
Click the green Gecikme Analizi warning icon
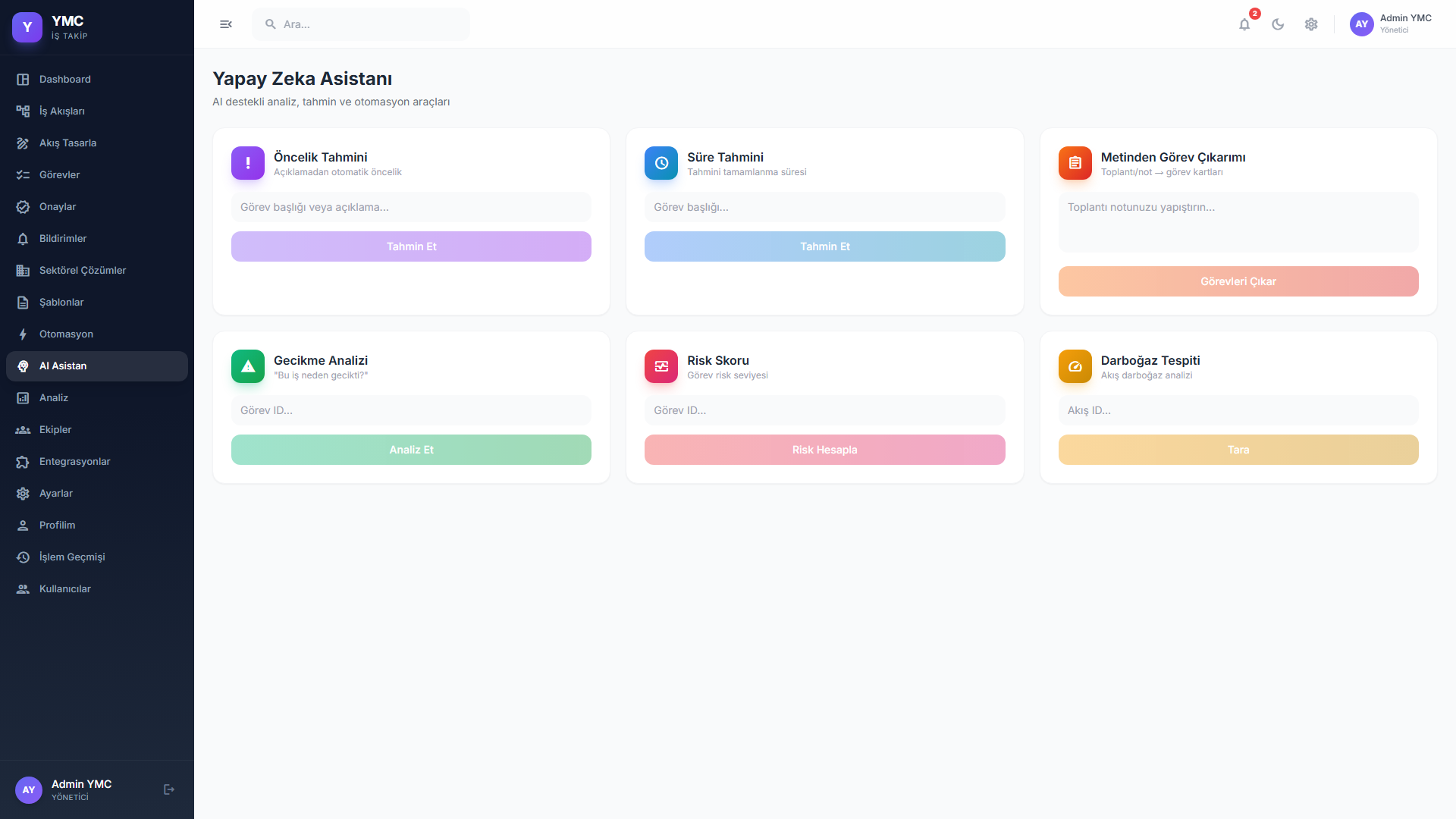pos(248,366)
